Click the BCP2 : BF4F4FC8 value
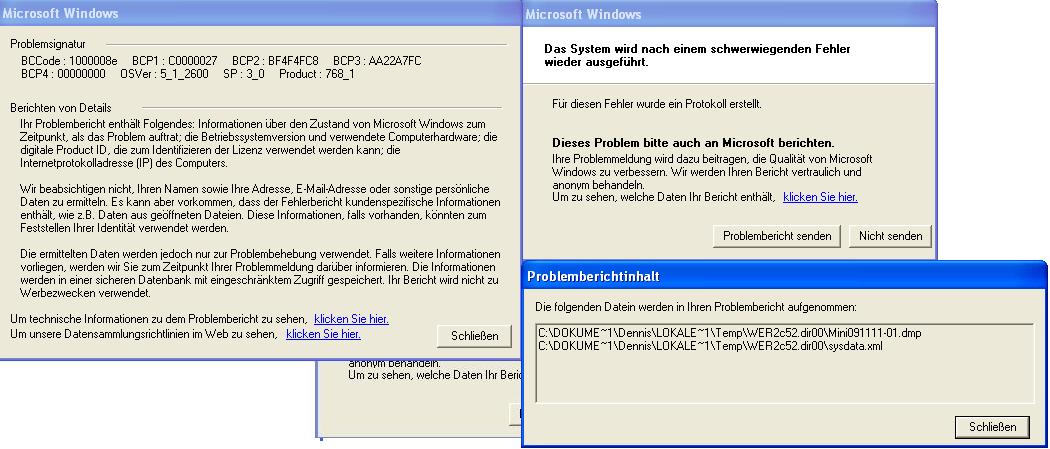 point(275,61)
